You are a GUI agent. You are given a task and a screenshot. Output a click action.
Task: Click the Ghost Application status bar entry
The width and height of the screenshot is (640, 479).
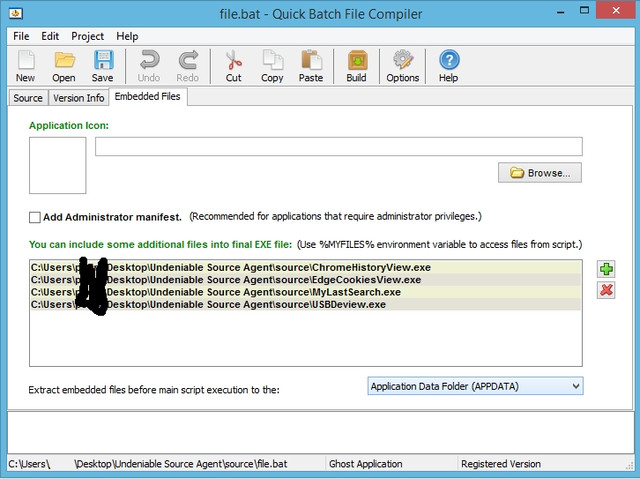click(366, 464)
